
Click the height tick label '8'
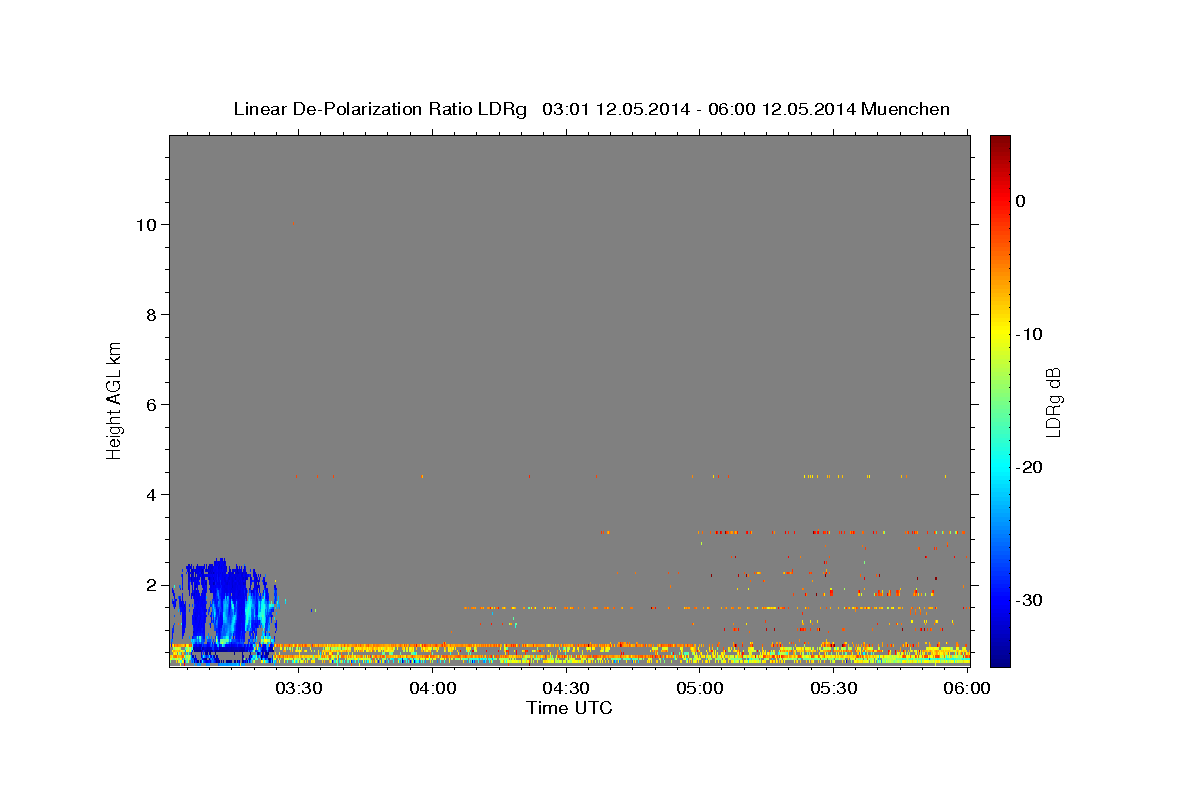click(151, 315)
